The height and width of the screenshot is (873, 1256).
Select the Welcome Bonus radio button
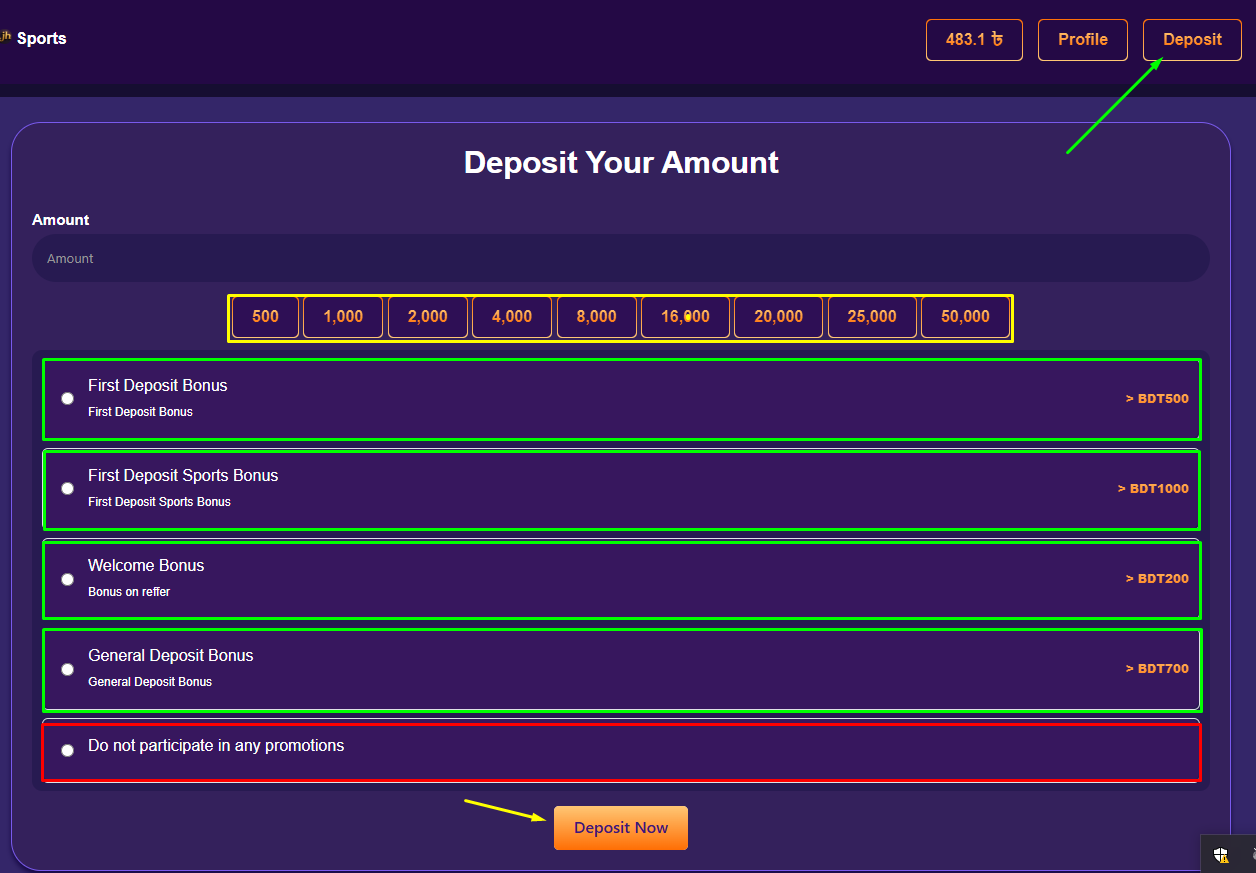click(67, 579)
